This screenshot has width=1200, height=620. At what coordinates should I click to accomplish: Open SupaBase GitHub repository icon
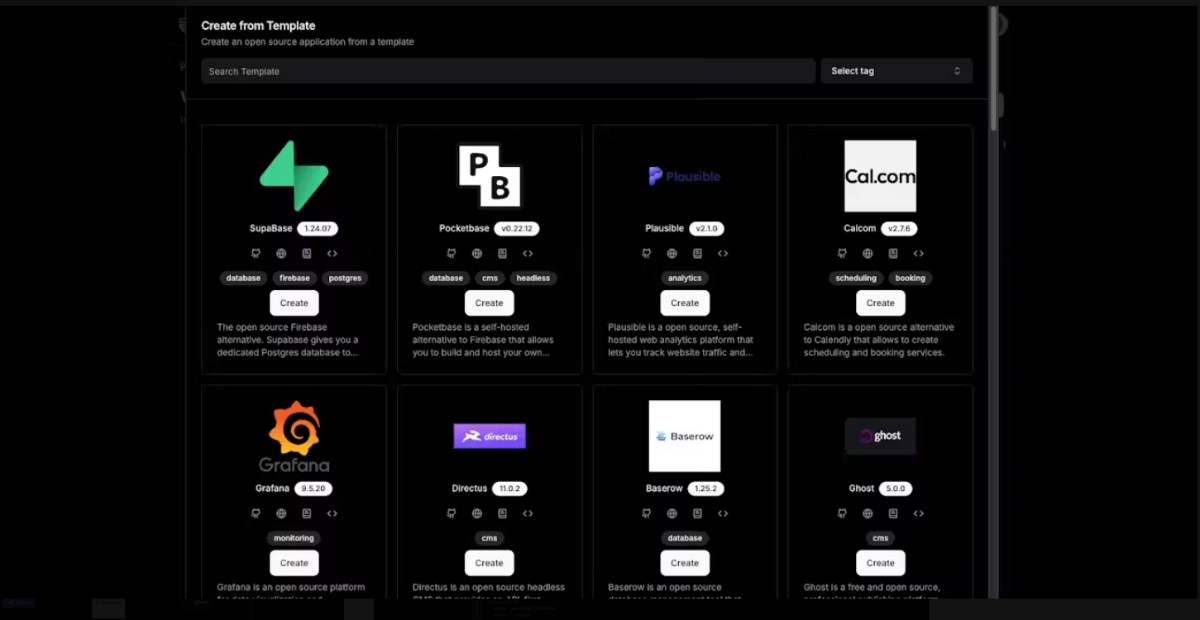click(256, 254)
